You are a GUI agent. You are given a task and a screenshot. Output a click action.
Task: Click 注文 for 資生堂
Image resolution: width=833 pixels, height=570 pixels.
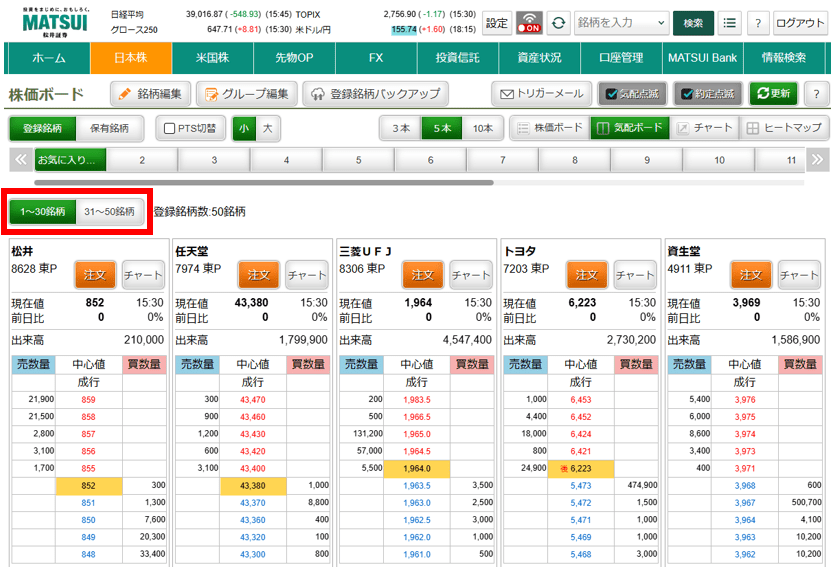(751, 275)
